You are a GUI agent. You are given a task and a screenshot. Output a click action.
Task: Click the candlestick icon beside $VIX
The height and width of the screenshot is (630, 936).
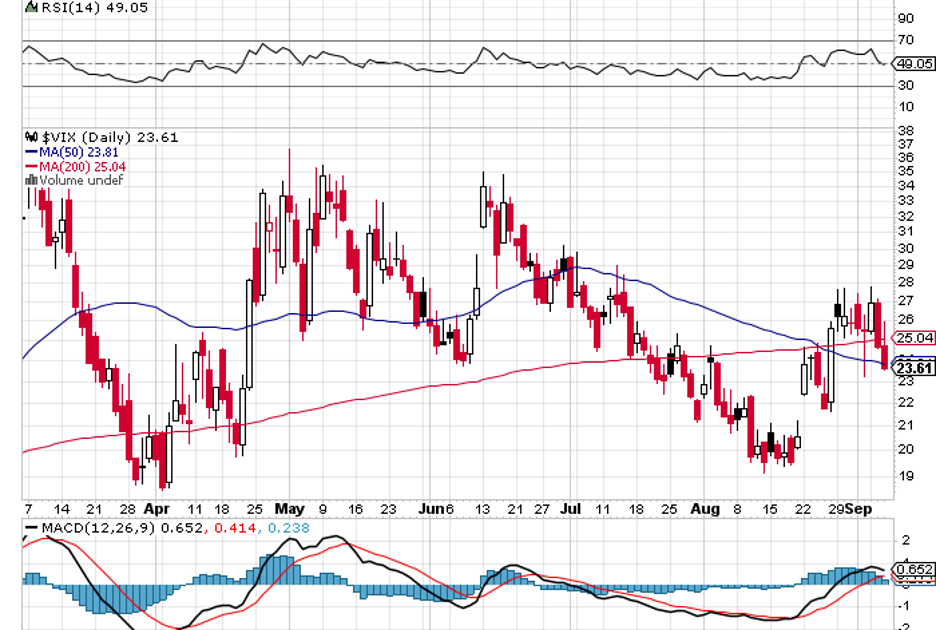tap(30, 138)
